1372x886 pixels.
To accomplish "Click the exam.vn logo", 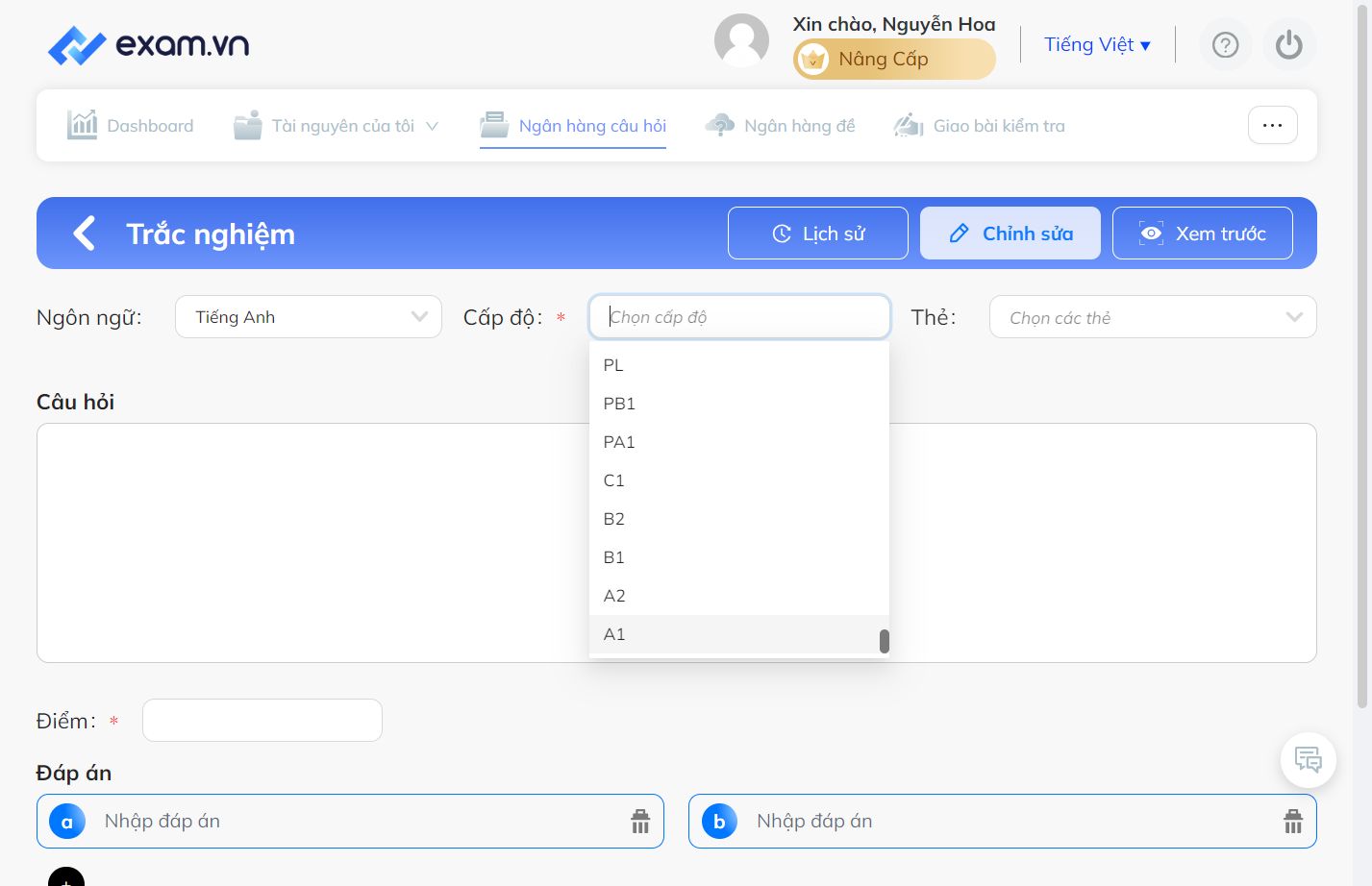I will click(149, 44).
